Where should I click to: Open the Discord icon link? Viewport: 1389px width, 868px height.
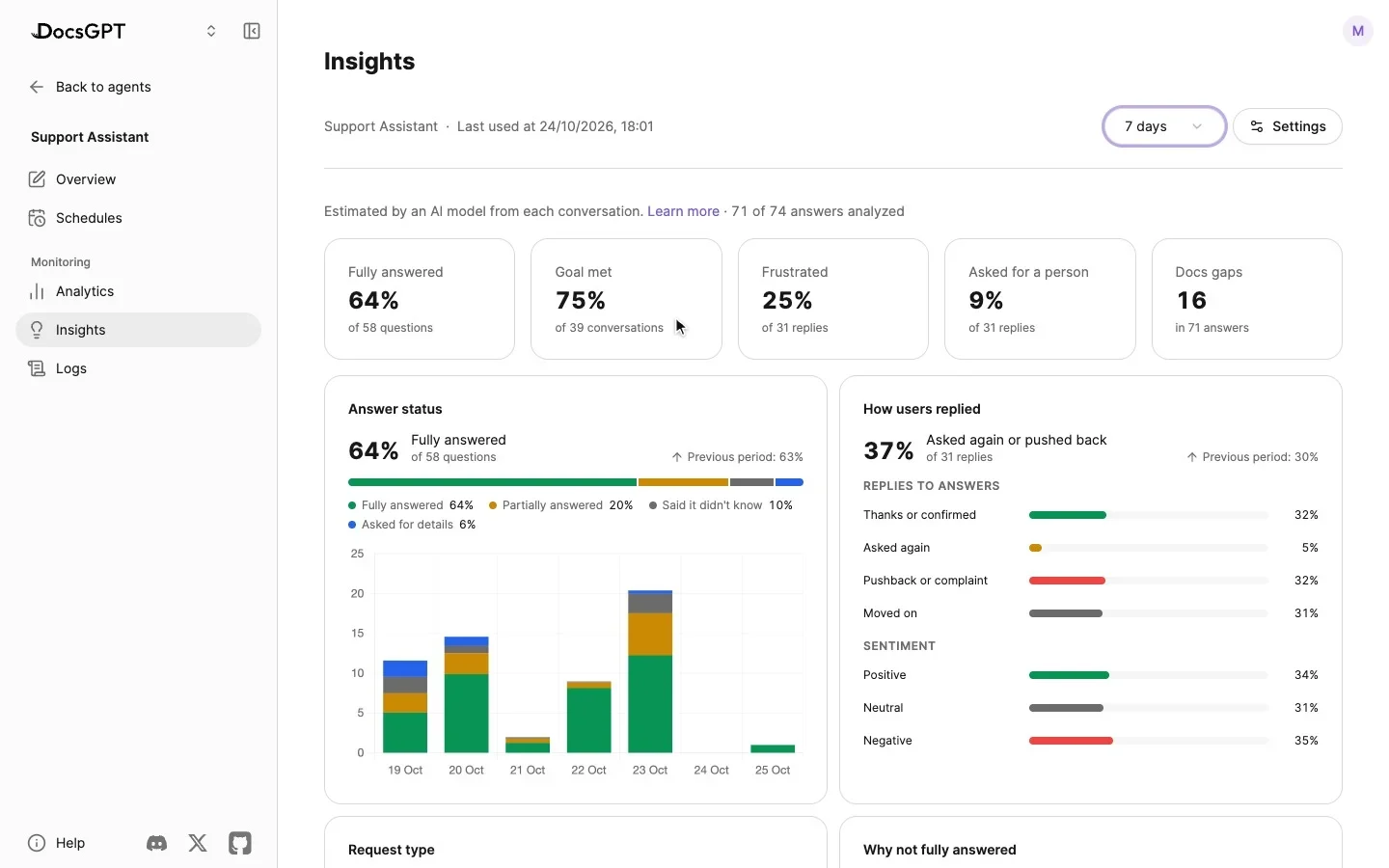[156, 843]
